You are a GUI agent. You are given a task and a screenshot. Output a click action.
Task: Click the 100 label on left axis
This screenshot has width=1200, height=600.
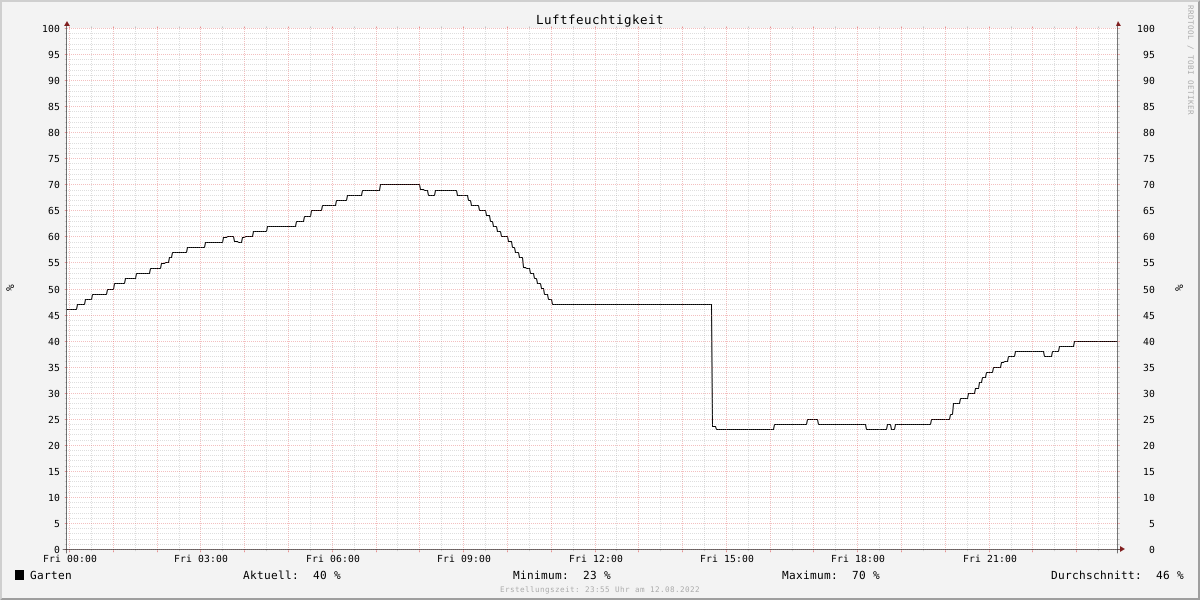click(x=51, y=29)
